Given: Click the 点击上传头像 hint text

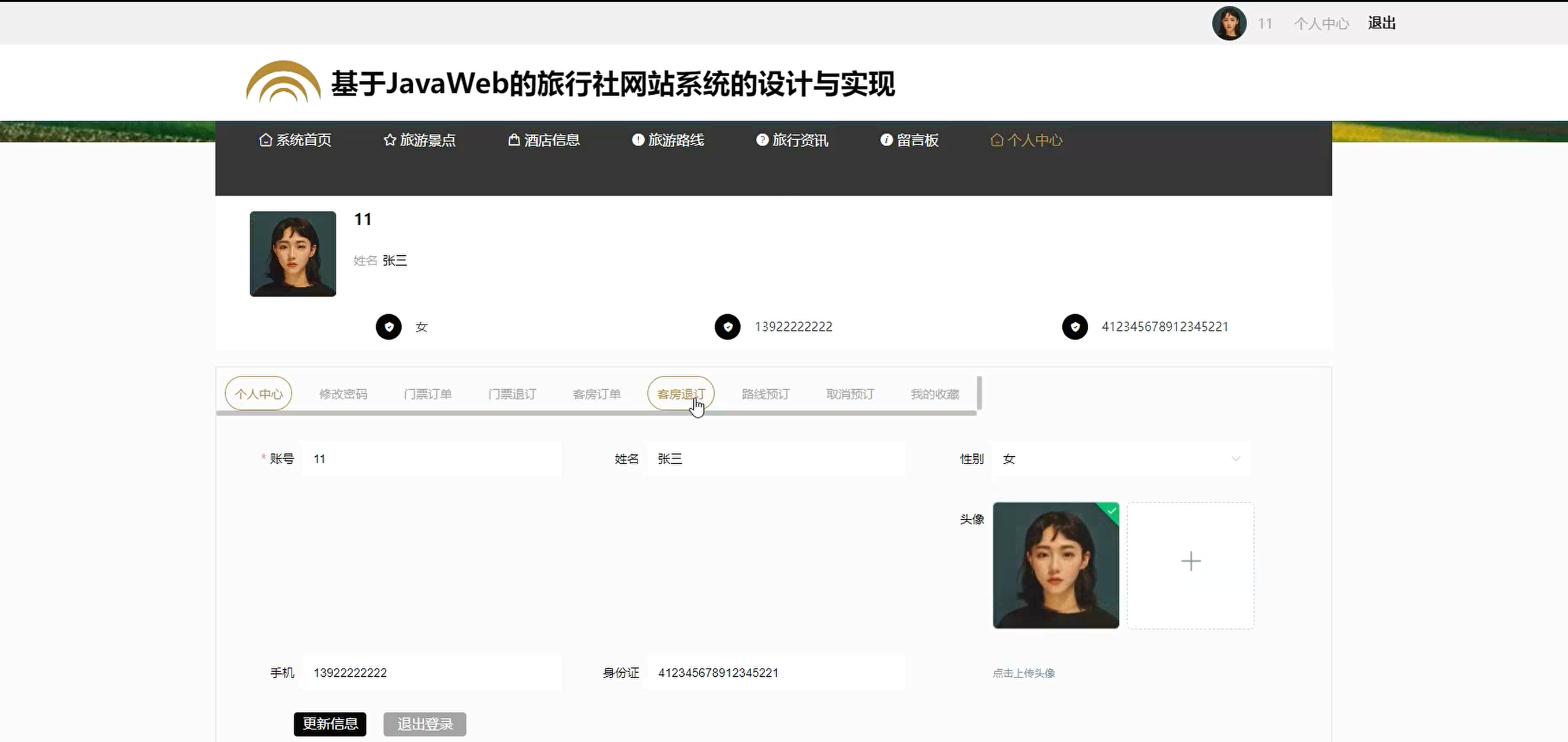Looking at the screenshot, I should [1024, 673].
